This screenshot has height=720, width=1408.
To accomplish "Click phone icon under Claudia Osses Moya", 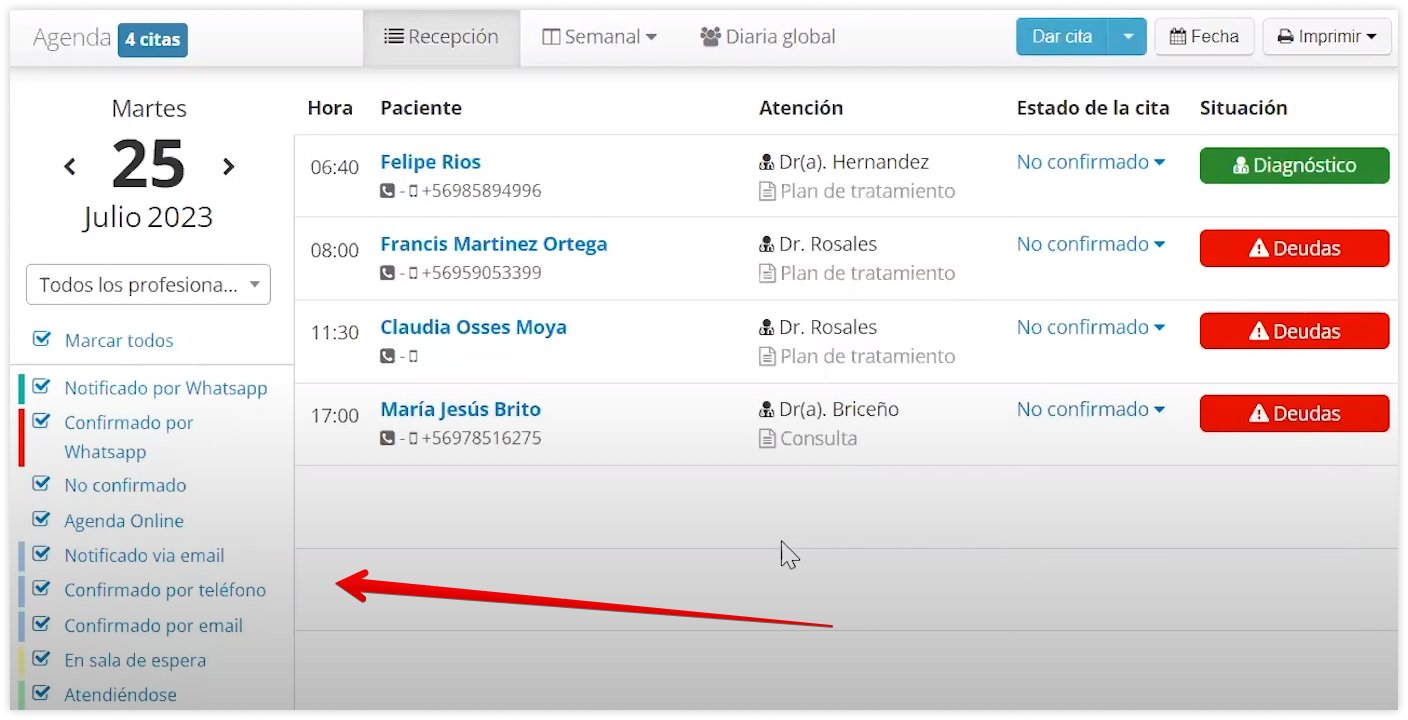I will coord(387,356).
